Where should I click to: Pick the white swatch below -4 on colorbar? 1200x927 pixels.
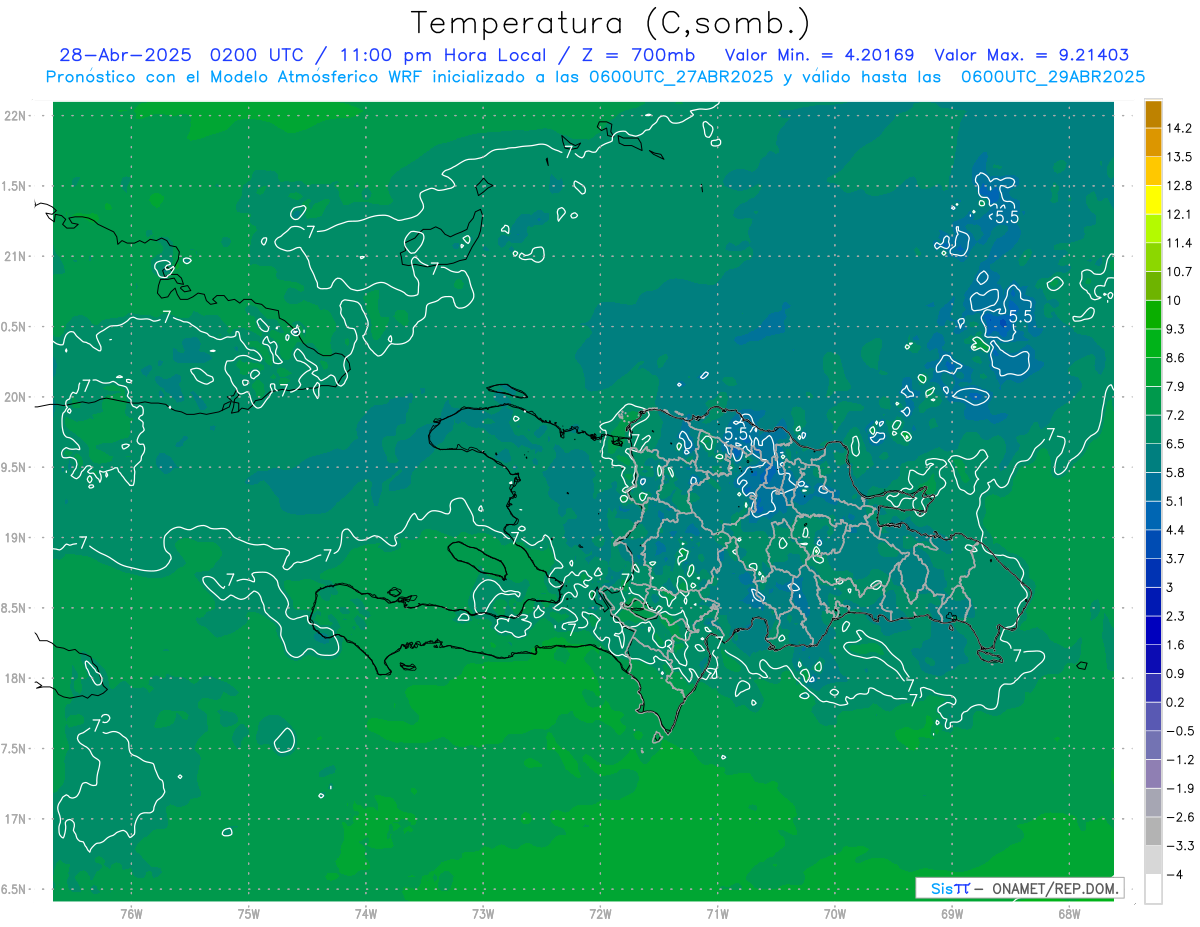click(1153, 889)
